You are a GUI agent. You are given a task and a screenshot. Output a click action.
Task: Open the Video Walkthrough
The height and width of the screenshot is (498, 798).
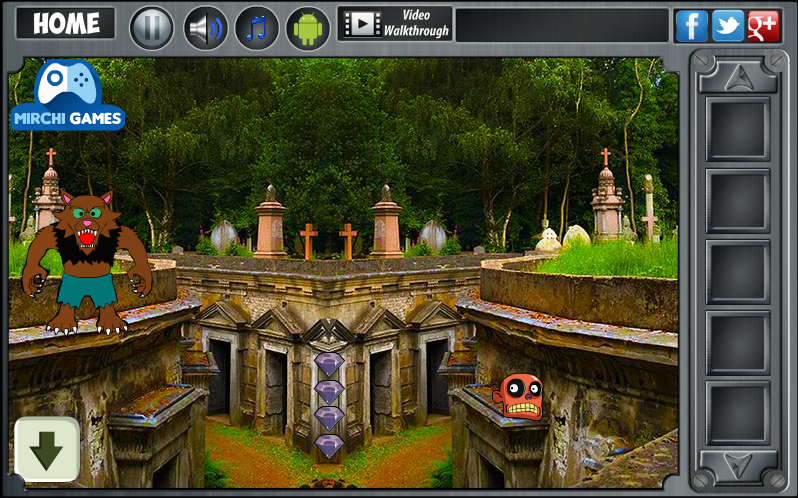[395, 24]
